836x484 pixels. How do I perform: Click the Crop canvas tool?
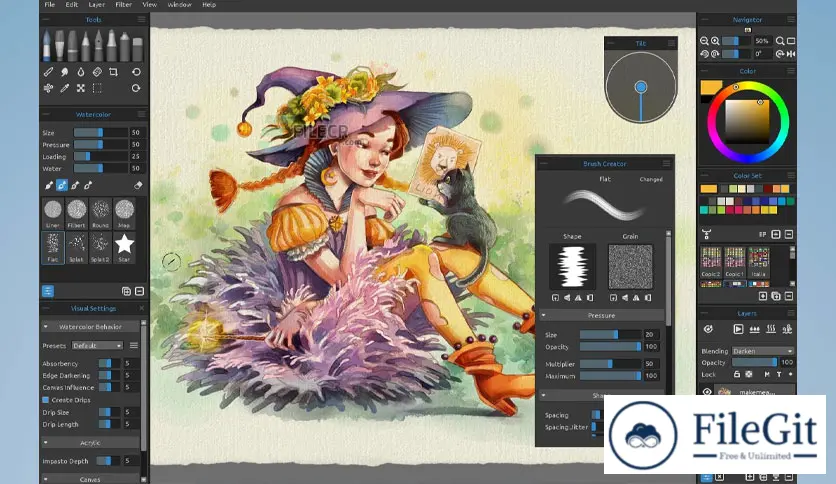tap(113, 71)
